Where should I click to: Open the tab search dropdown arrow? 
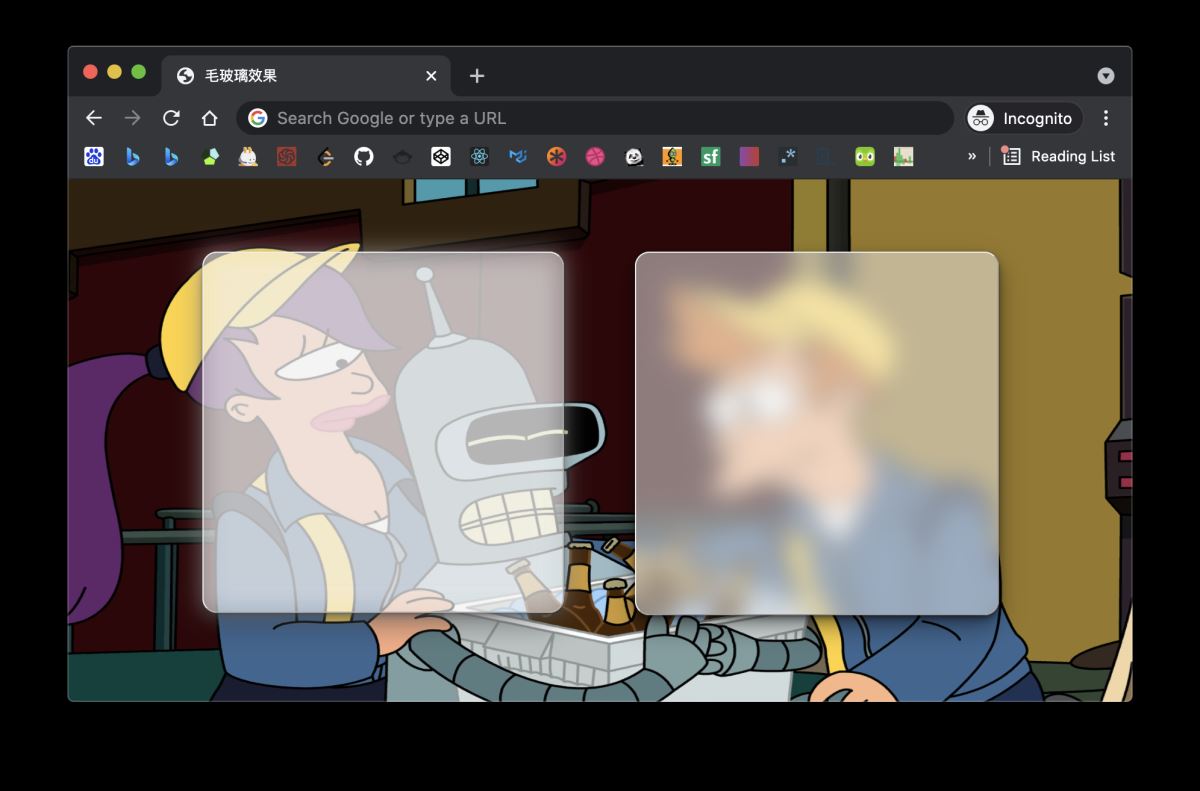pos(1105,76)
